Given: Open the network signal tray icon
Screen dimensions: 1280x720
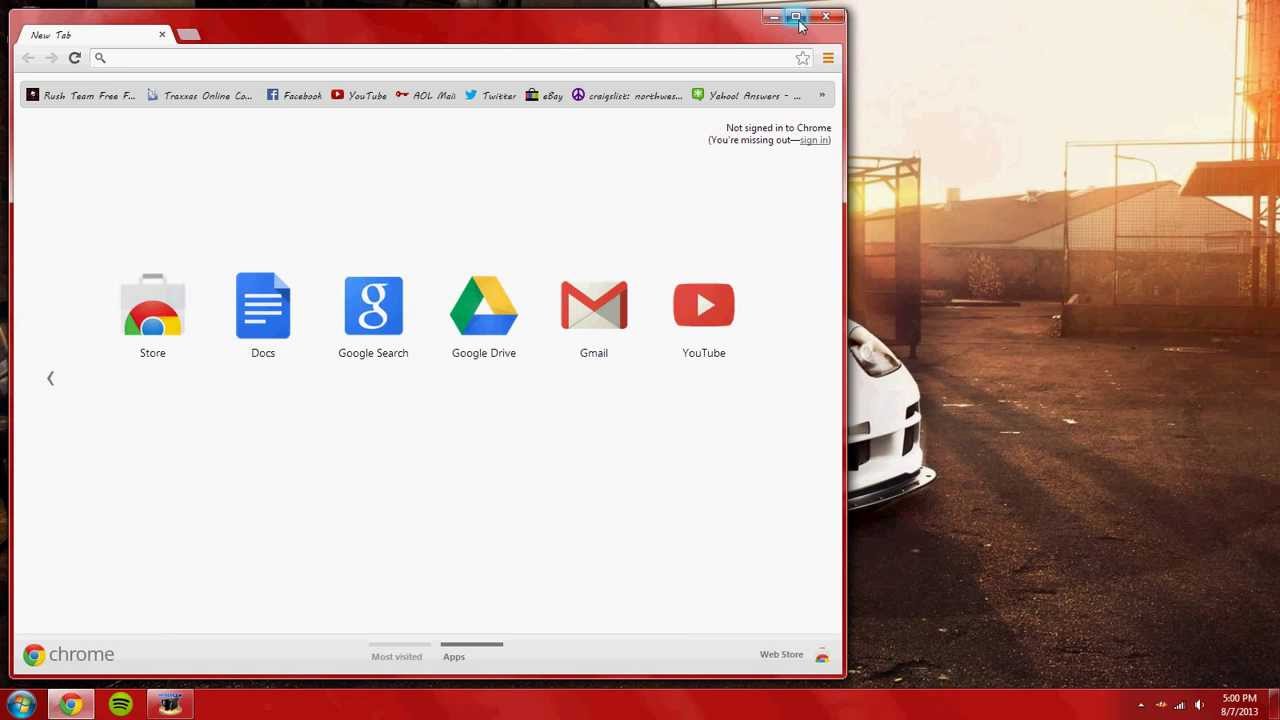Looking at the screenshot, I should point(1180,705).
